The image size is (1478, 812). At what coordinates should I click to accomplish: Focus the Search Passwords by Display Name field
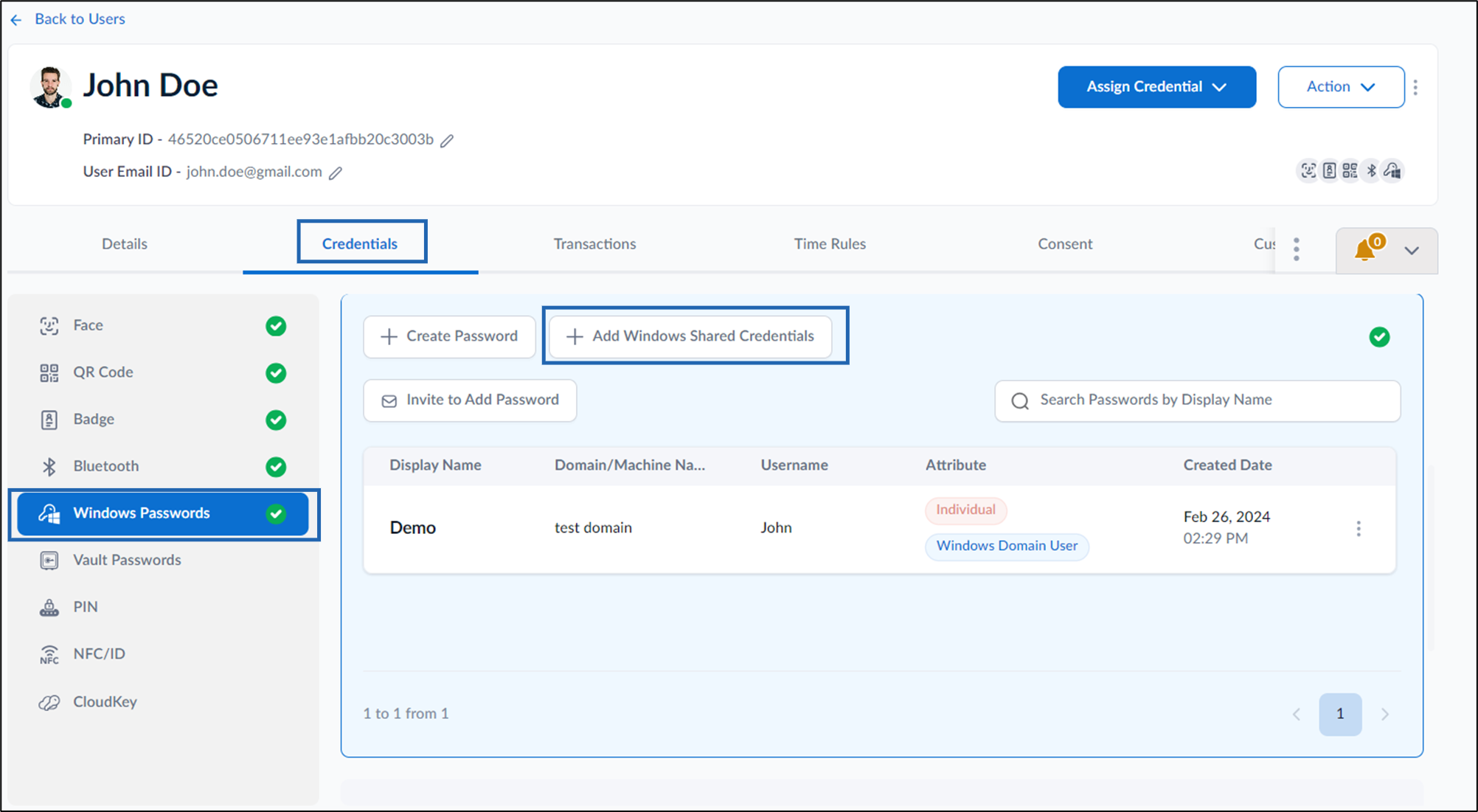pos(1197,400)
